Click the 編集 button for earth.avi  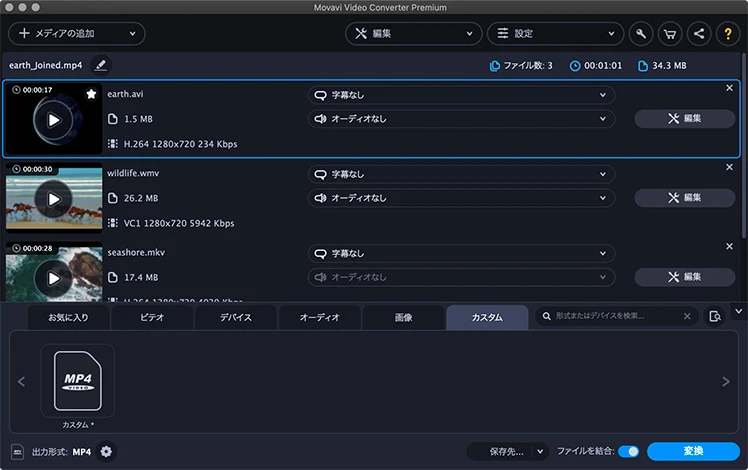pyautogui.click(x=685, y=119)
